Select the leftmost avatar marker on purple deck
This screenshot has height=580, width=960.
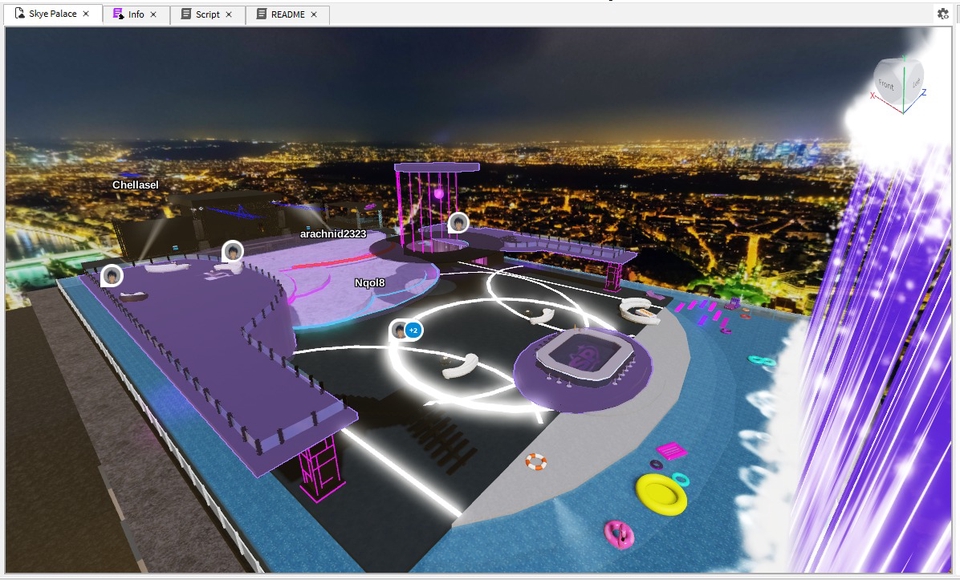[x=112, y=275]
